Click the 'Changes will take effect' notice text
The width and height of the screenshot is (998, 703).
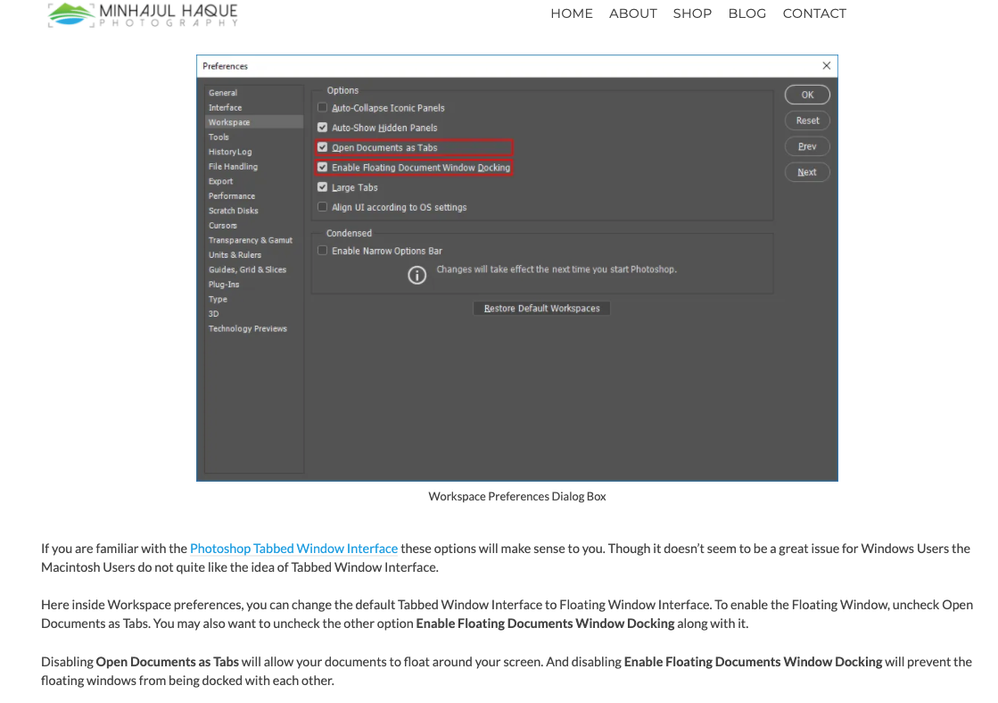556,270
